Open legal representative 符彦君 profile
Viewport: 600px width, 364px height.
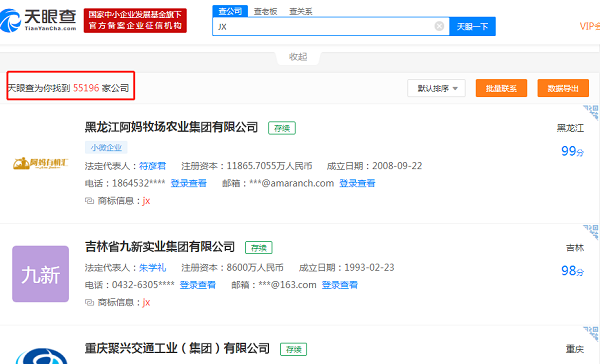pyautogui.click(x=152, y=166)
